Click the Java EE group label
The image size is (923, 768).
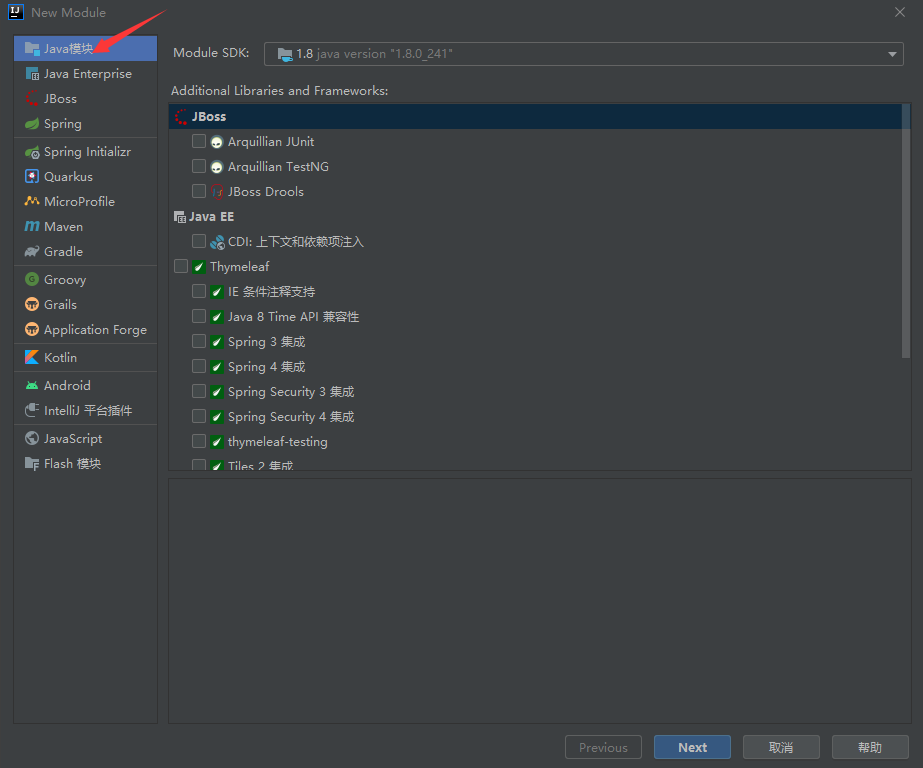[x=211, y=217]
